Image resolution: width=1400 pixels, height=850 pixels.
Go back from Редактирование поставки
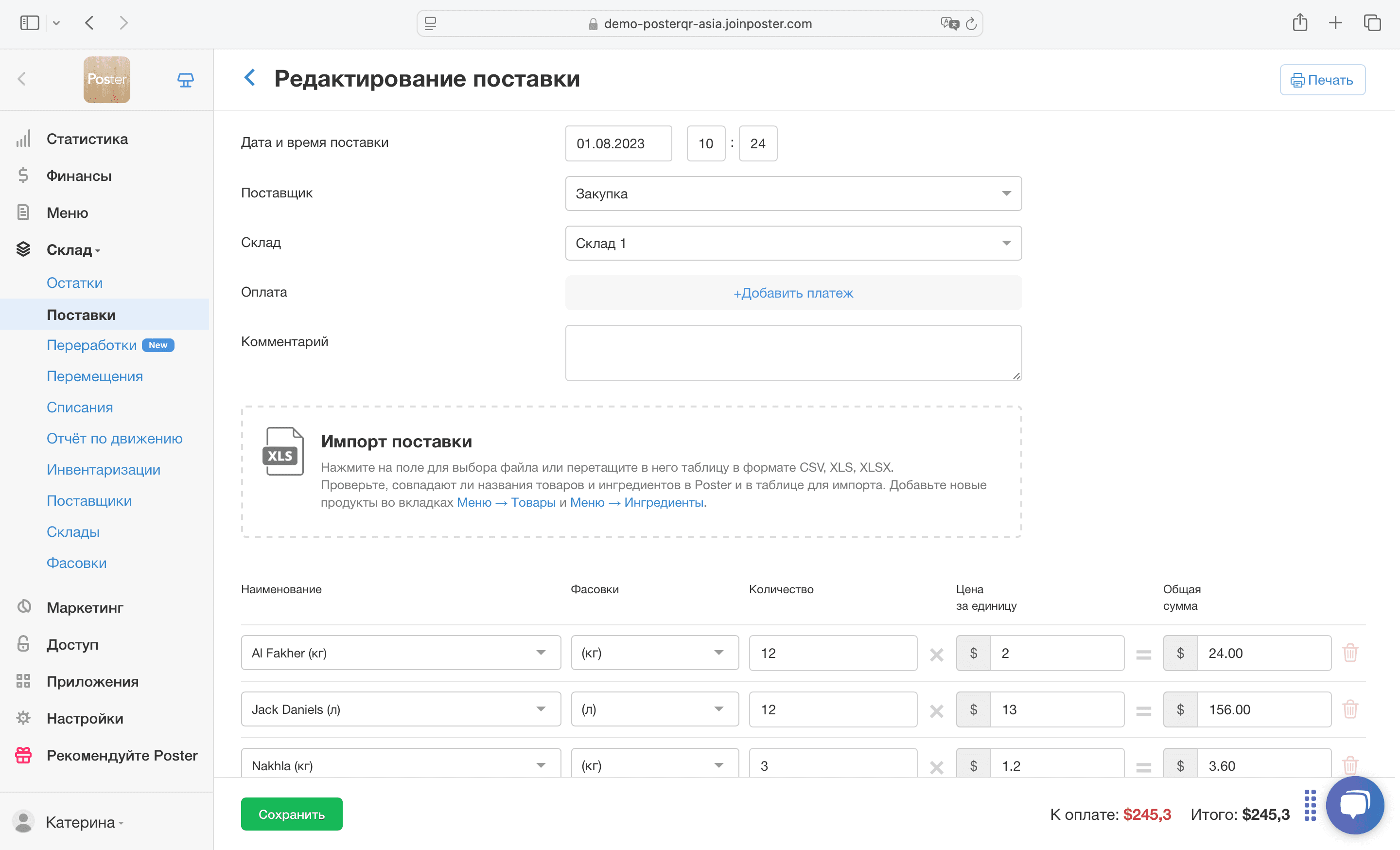[x=249, y=78]
